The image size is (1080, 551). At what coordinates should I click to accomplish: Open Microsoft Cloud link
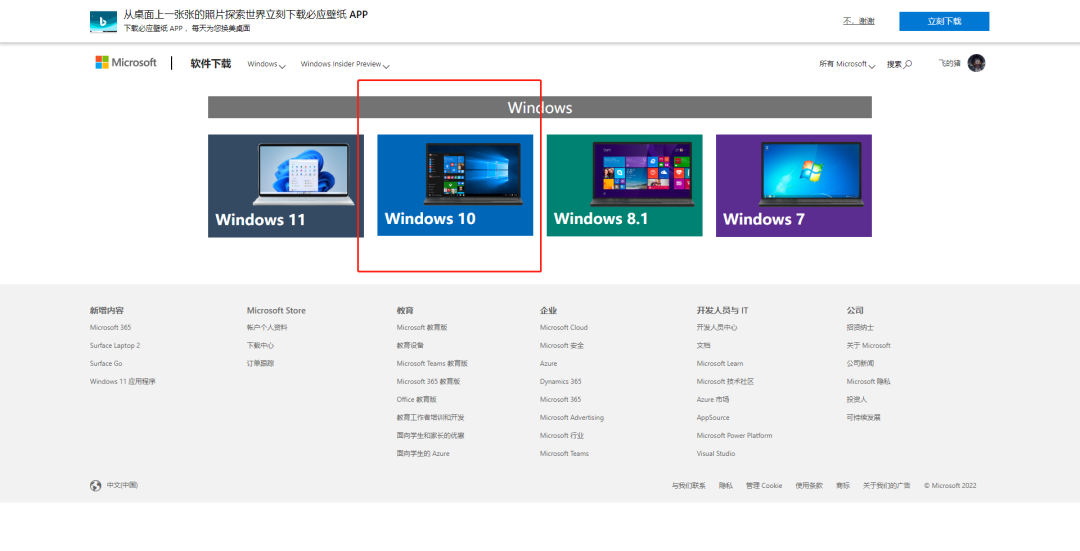[564, 328]
